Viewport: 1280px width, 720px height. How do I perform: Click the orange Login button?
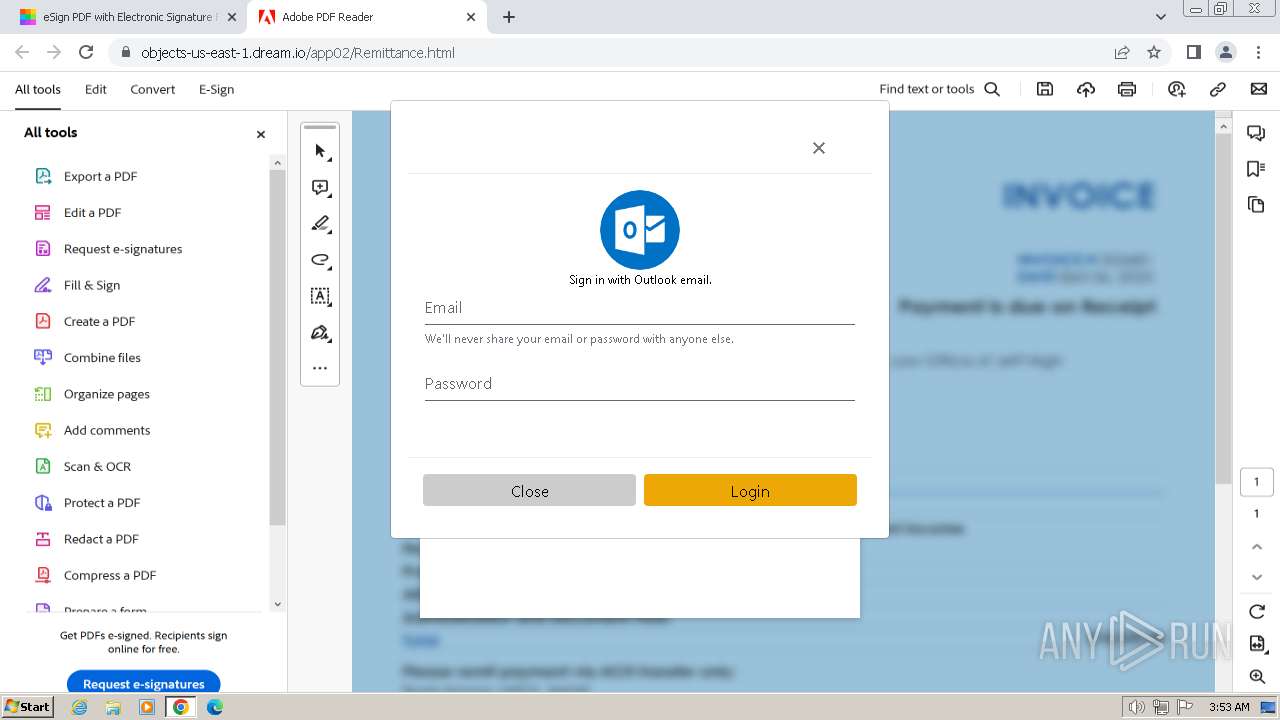(750, 490)
